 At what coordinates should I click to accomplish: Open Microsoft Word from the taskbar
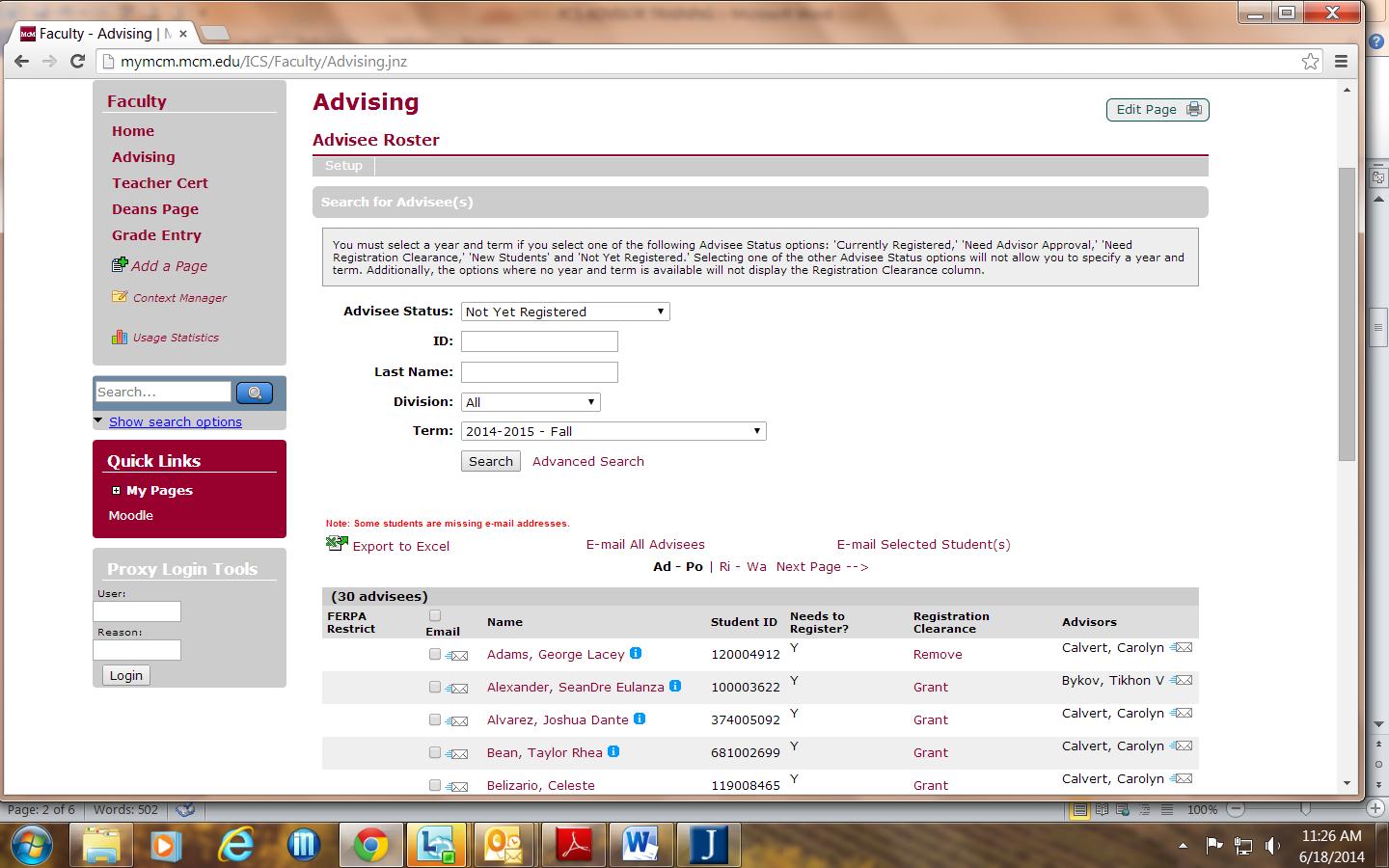(x=640, y=845)
